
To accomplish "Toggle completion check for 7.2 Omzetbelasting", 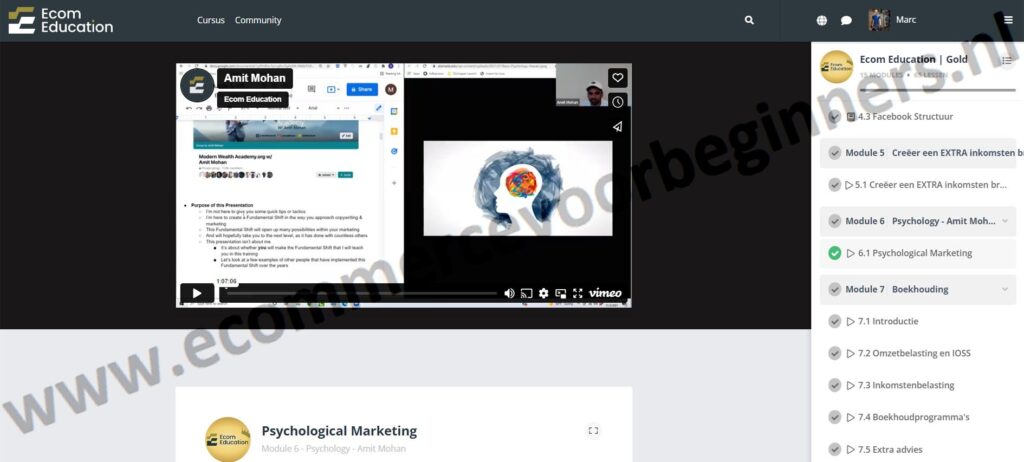I will 834,354.
